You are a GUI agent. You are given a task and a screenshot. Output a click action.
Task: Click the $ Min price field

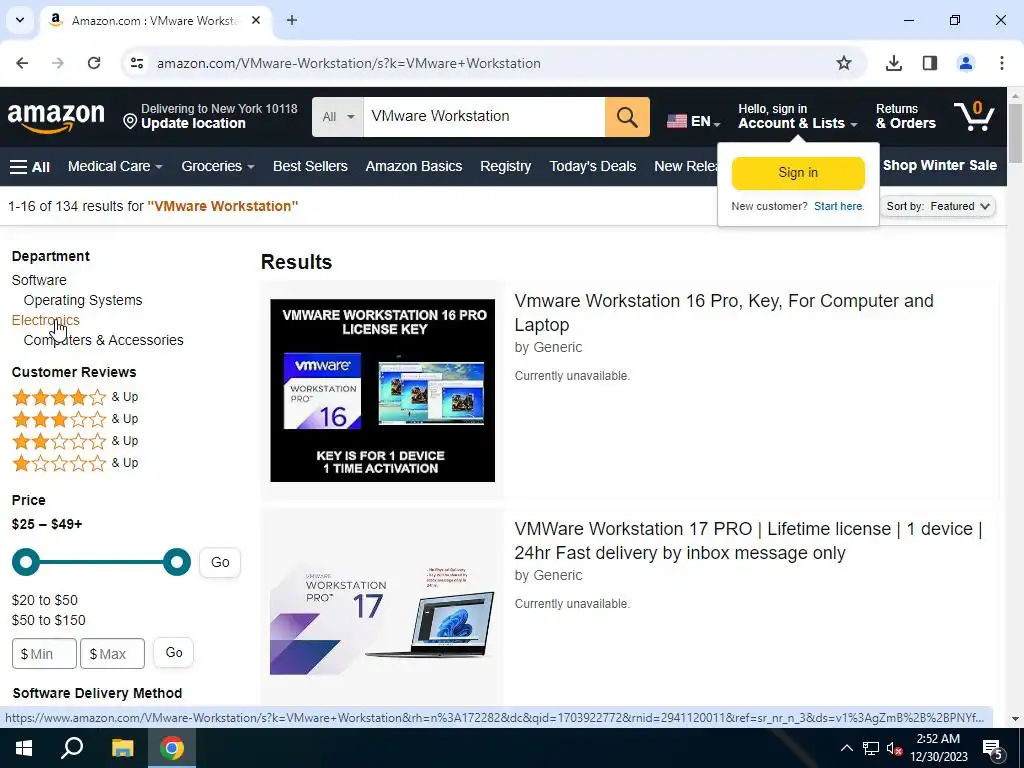[x=44, y=654]
